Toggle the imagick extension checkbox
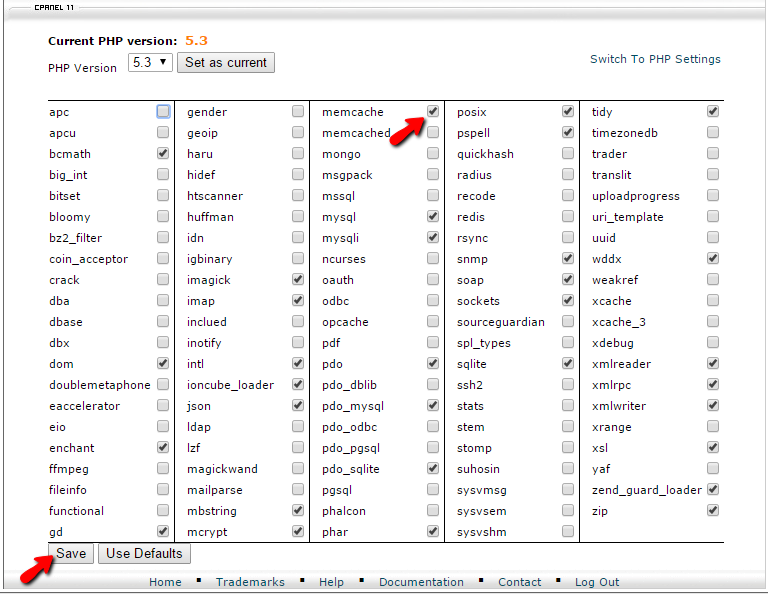The image size is (768, 594). 298,280
